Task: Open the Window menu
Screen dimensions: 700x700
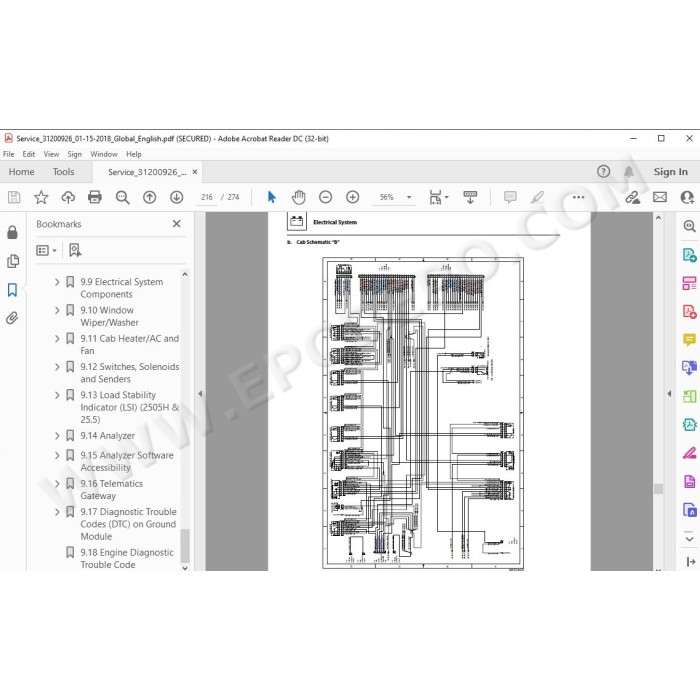Action: 104,154
